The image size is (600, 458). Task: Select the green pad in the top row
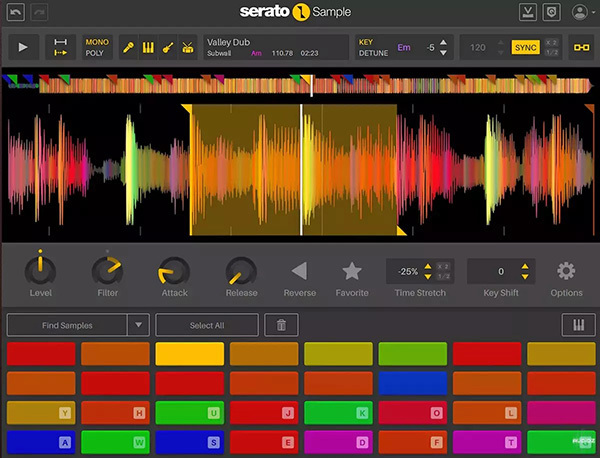[412, 354]
